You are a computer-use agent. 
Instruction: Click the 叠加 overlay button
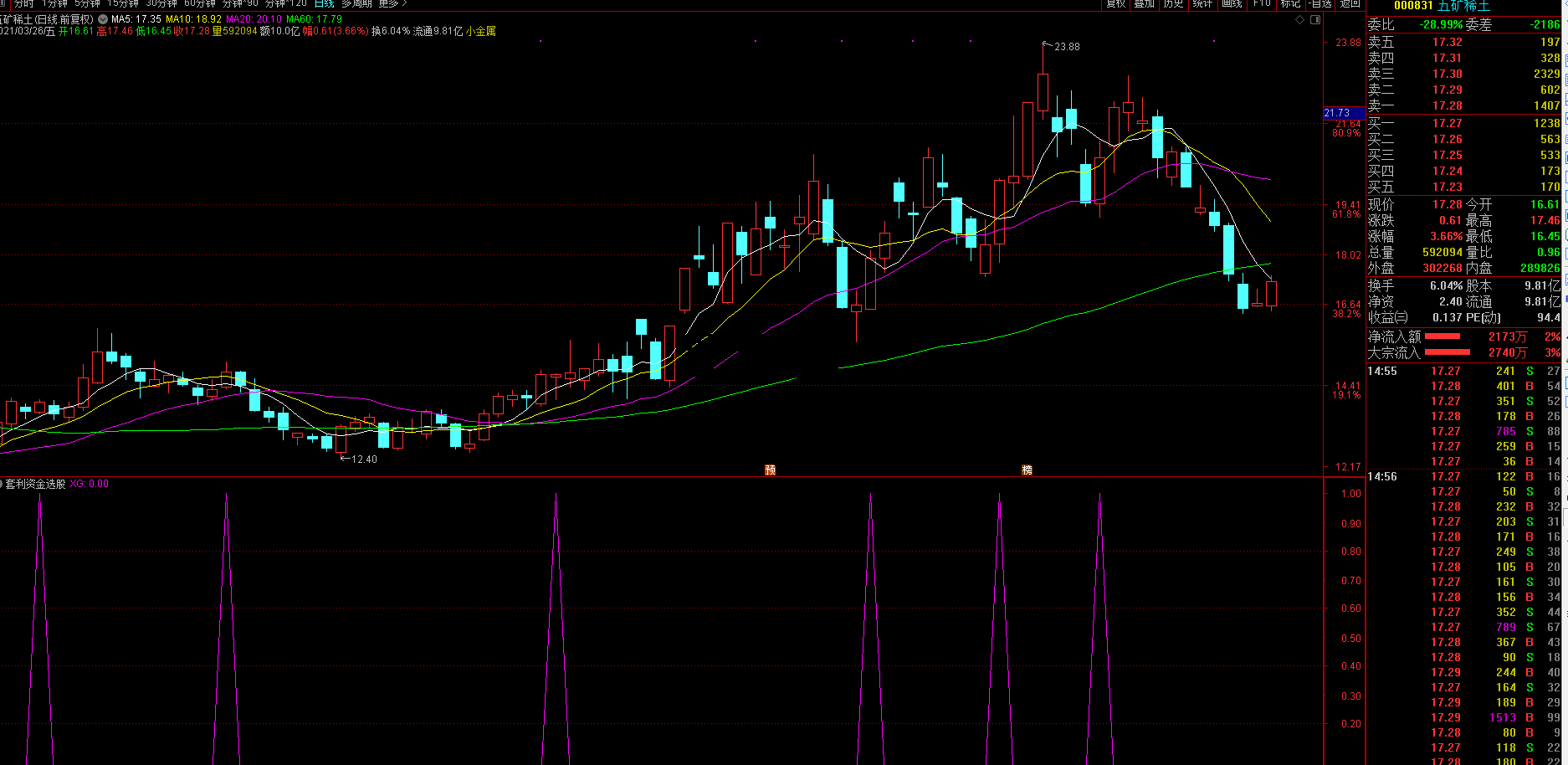pyautogui.click(x=1145, y=3)
